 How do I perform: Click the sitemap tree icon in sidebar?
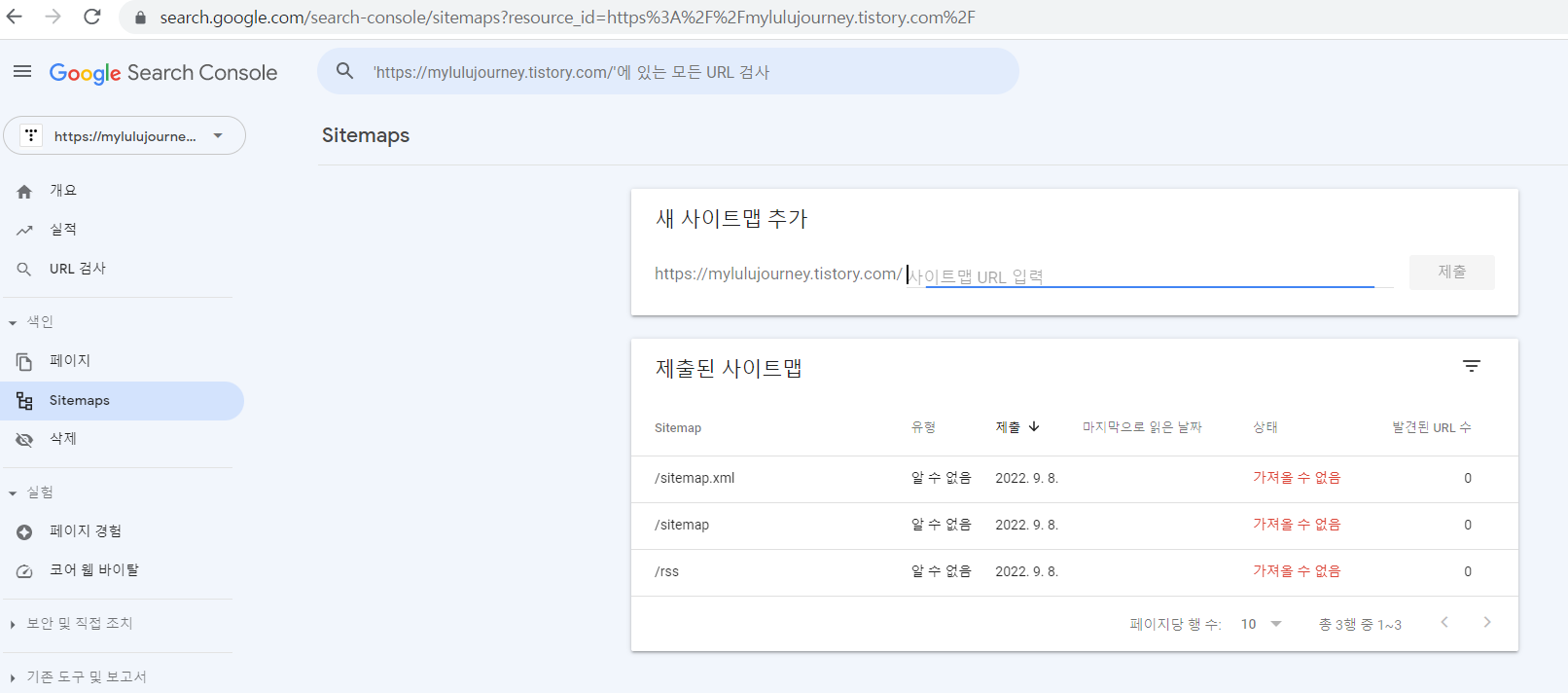pos(24,401)
